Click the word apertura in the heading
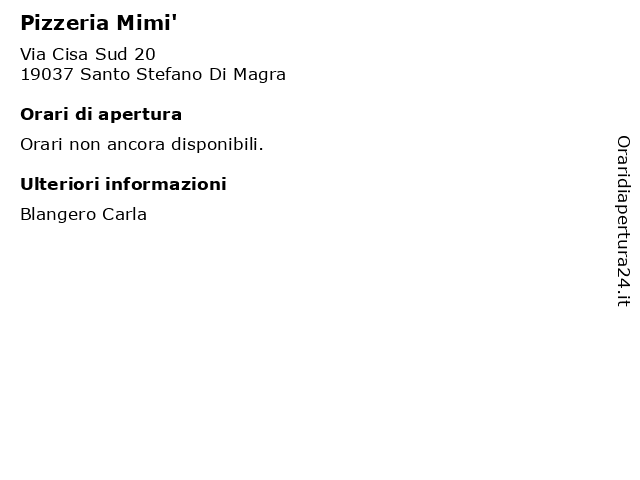640x480 pixels. (140, 116)
